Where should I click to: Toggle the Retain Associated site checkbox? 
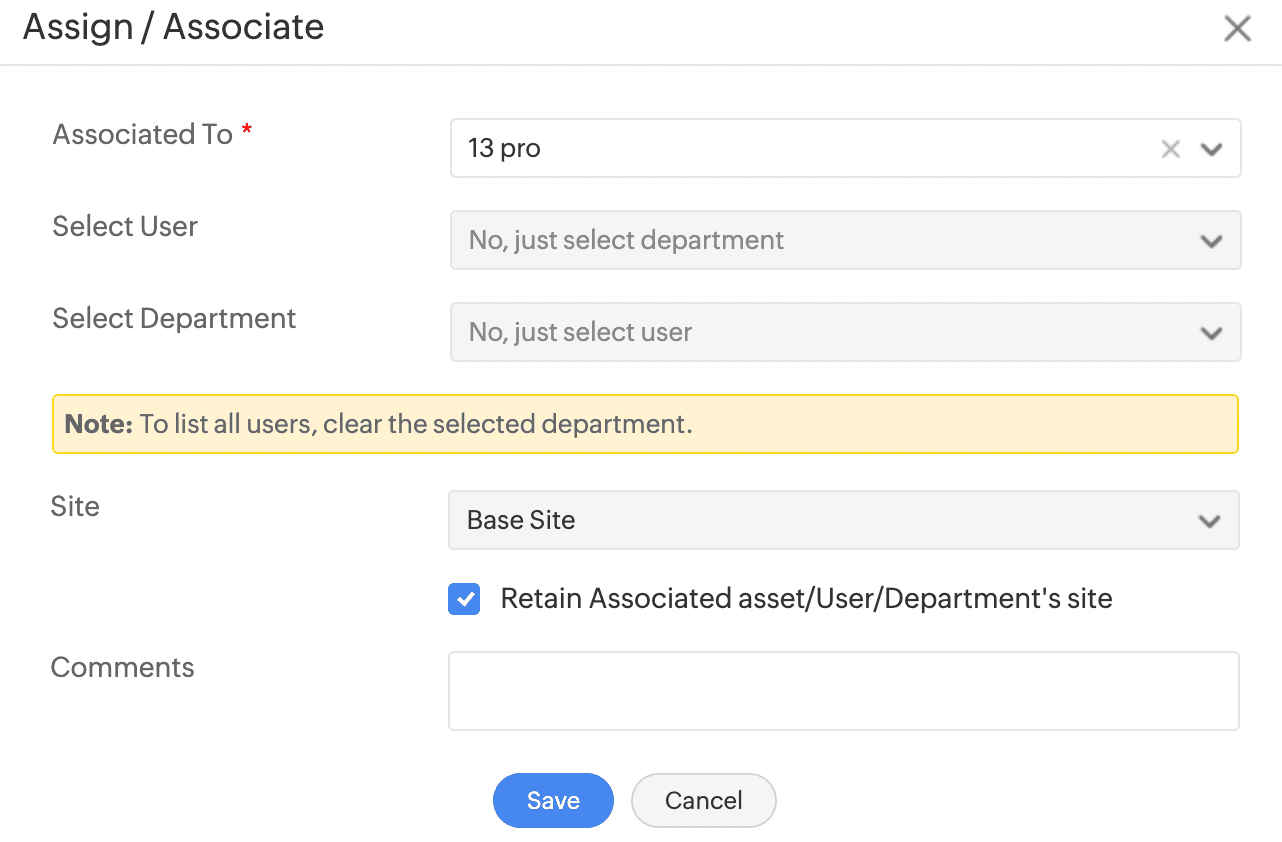464,599
